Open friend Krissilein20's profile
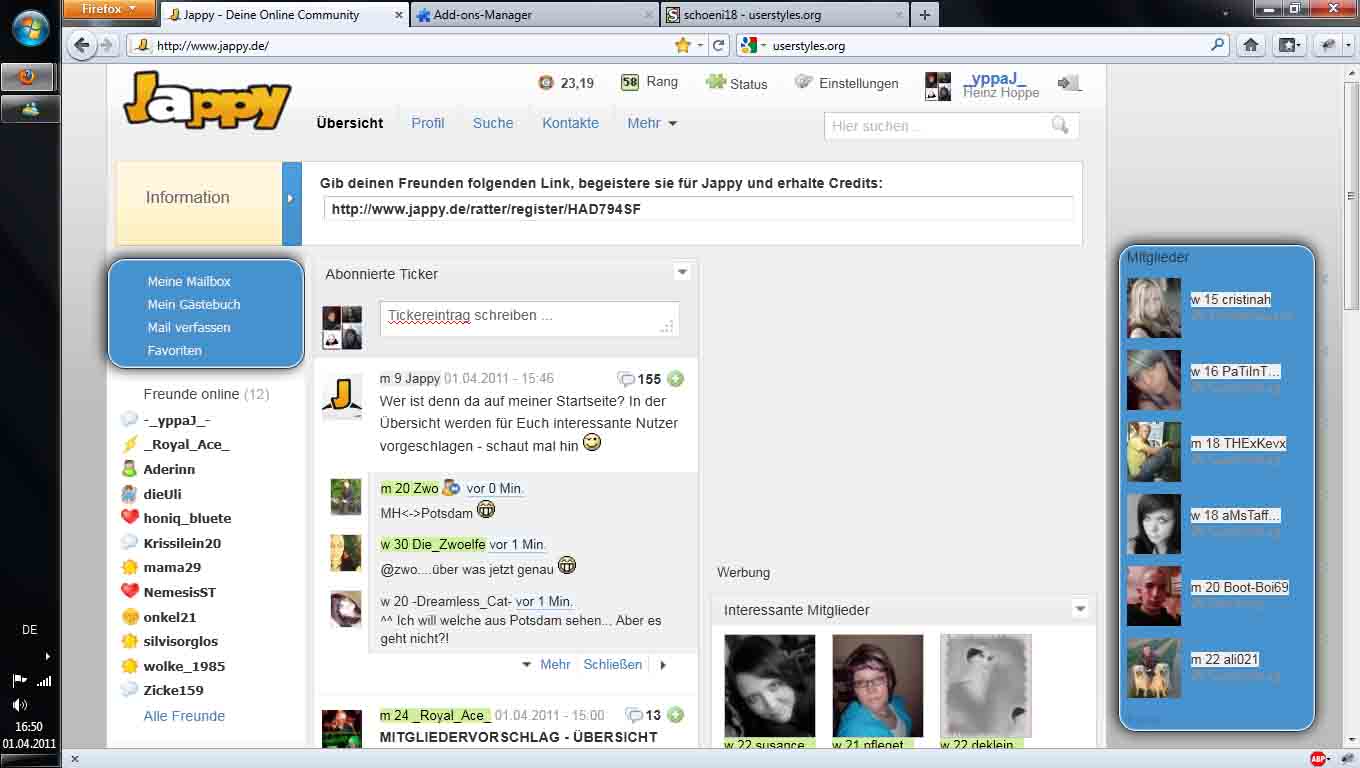The image size is (1360, 768). pos(182,543)
